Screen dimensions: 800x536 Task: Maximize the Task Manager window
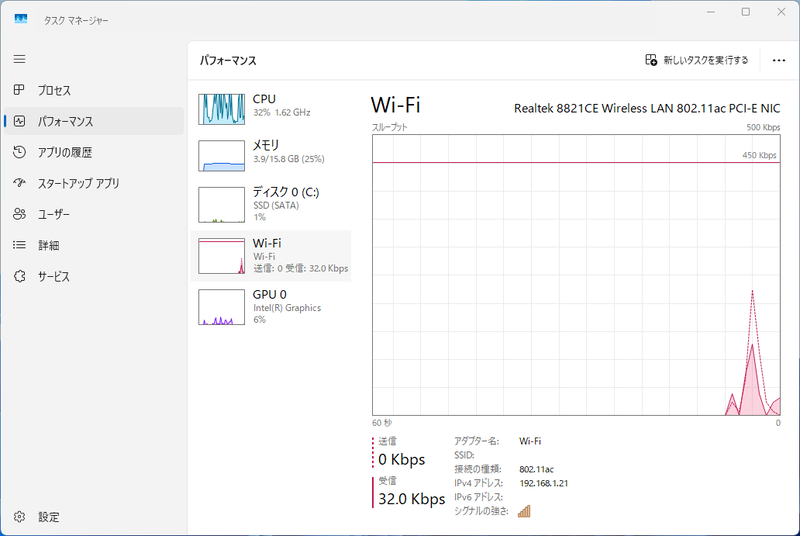point(745,12)
